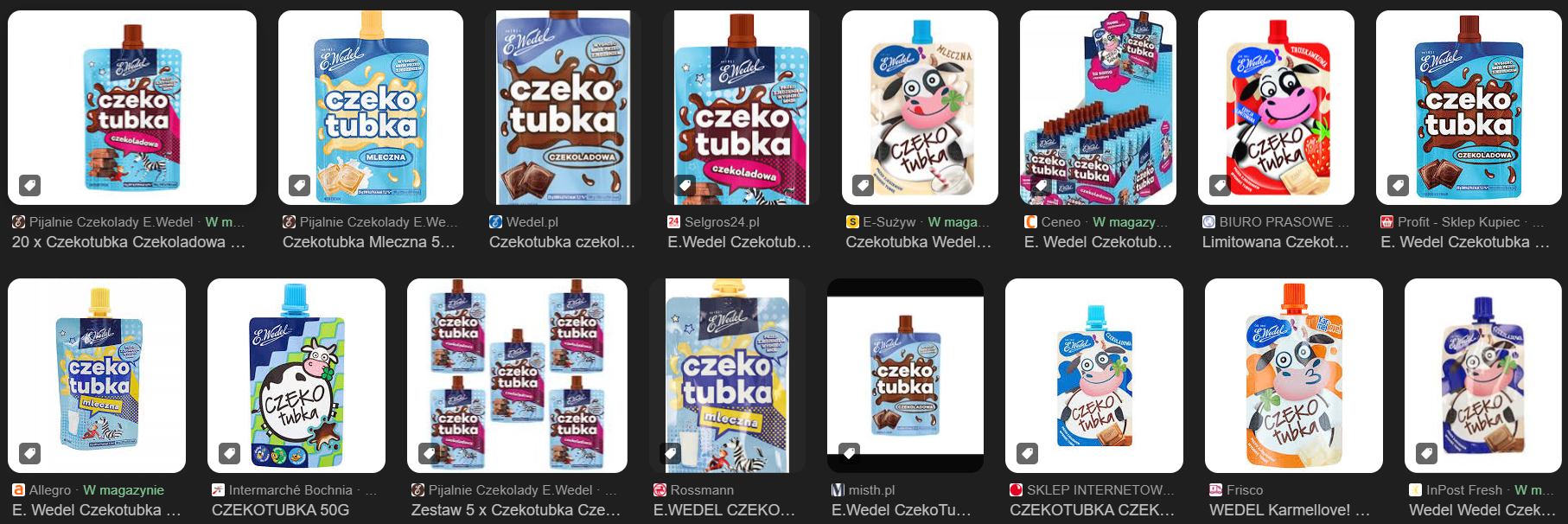Image resolution: width=1568 pixels, height=524 pixels.
Task: Click the tag icon on the BIURO PRASOWE strawberry image
Action: (x=1220, y=184)
